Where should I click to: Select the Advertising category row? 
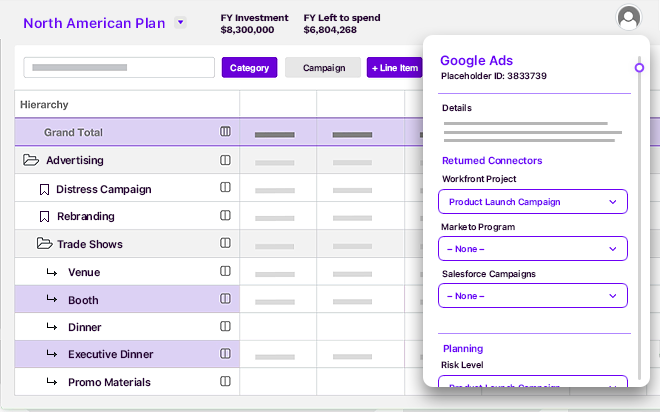tap(127, 160)
